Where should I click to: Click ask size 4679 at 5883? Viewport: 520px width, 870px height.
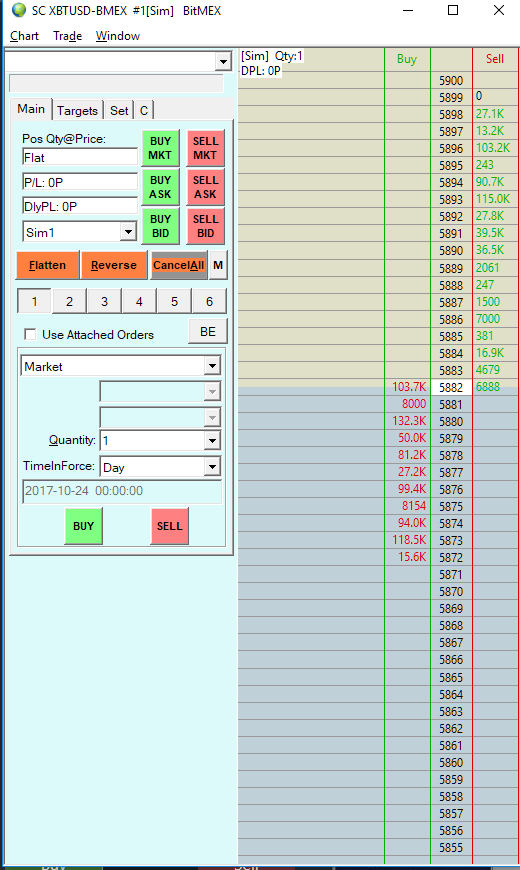click(x=488, y=370)
